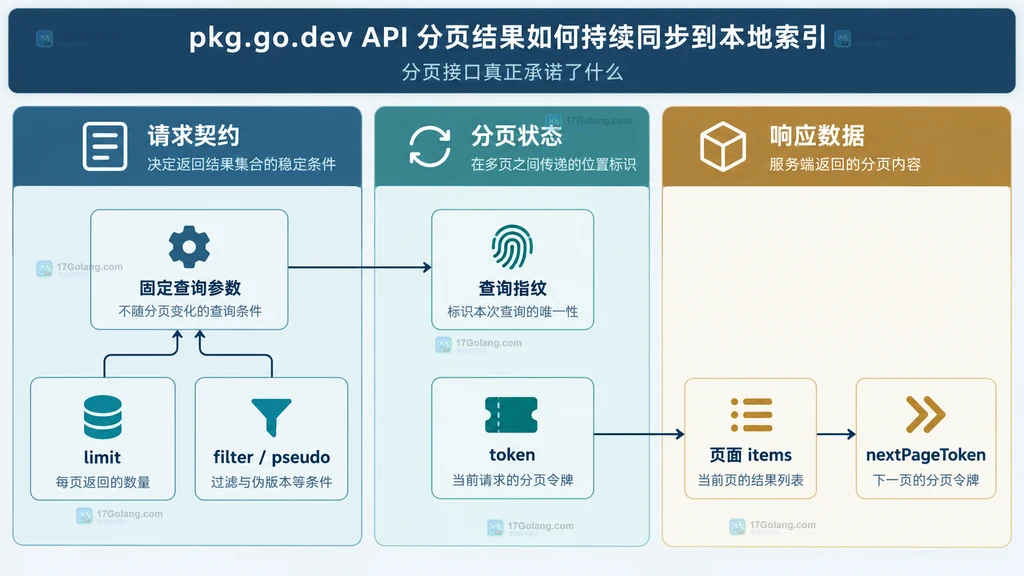This screenshot has width=1024, height=576.
Task: Click the list icon above 页面 items
Action: [751, 415]
